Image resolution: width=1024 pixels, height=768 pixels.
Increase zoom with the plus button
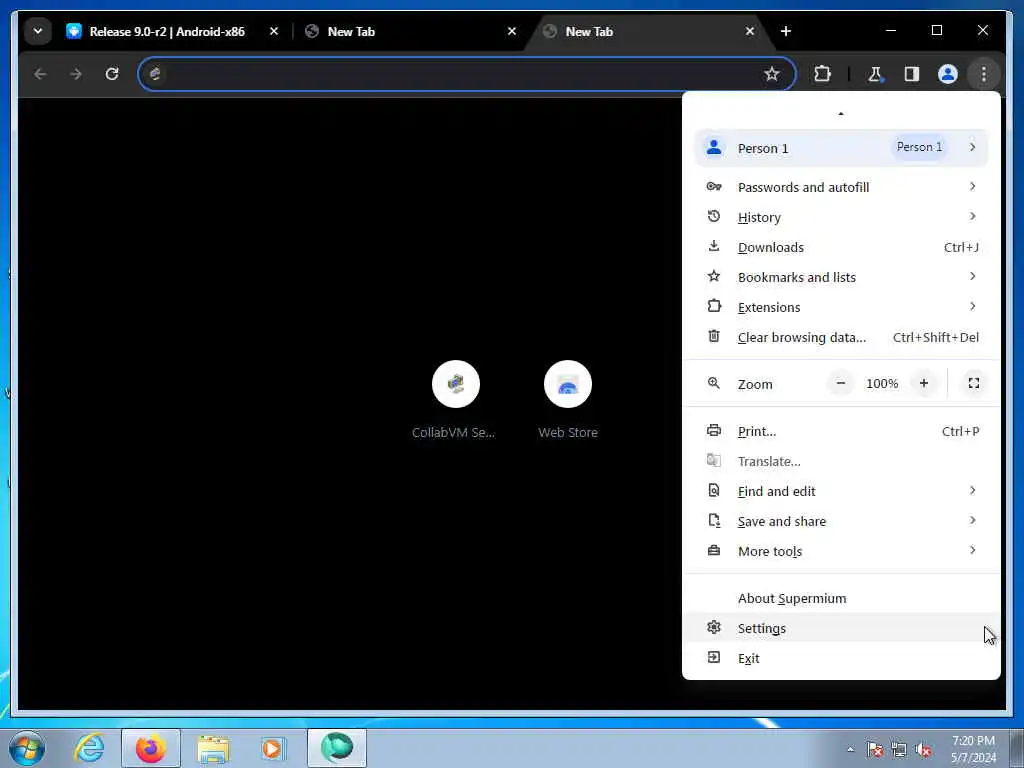point(923,384)
